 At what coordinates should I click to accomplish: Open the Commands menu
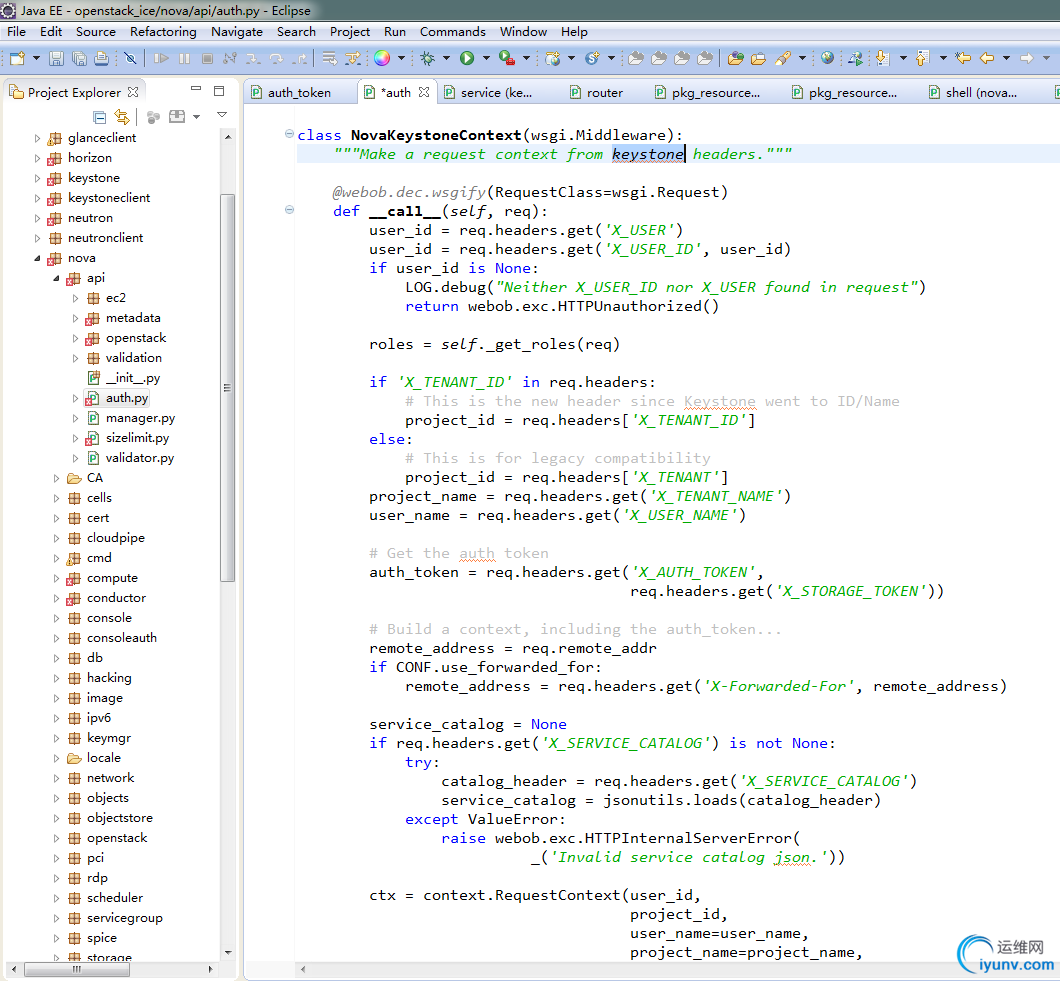[x=452, y=32]
